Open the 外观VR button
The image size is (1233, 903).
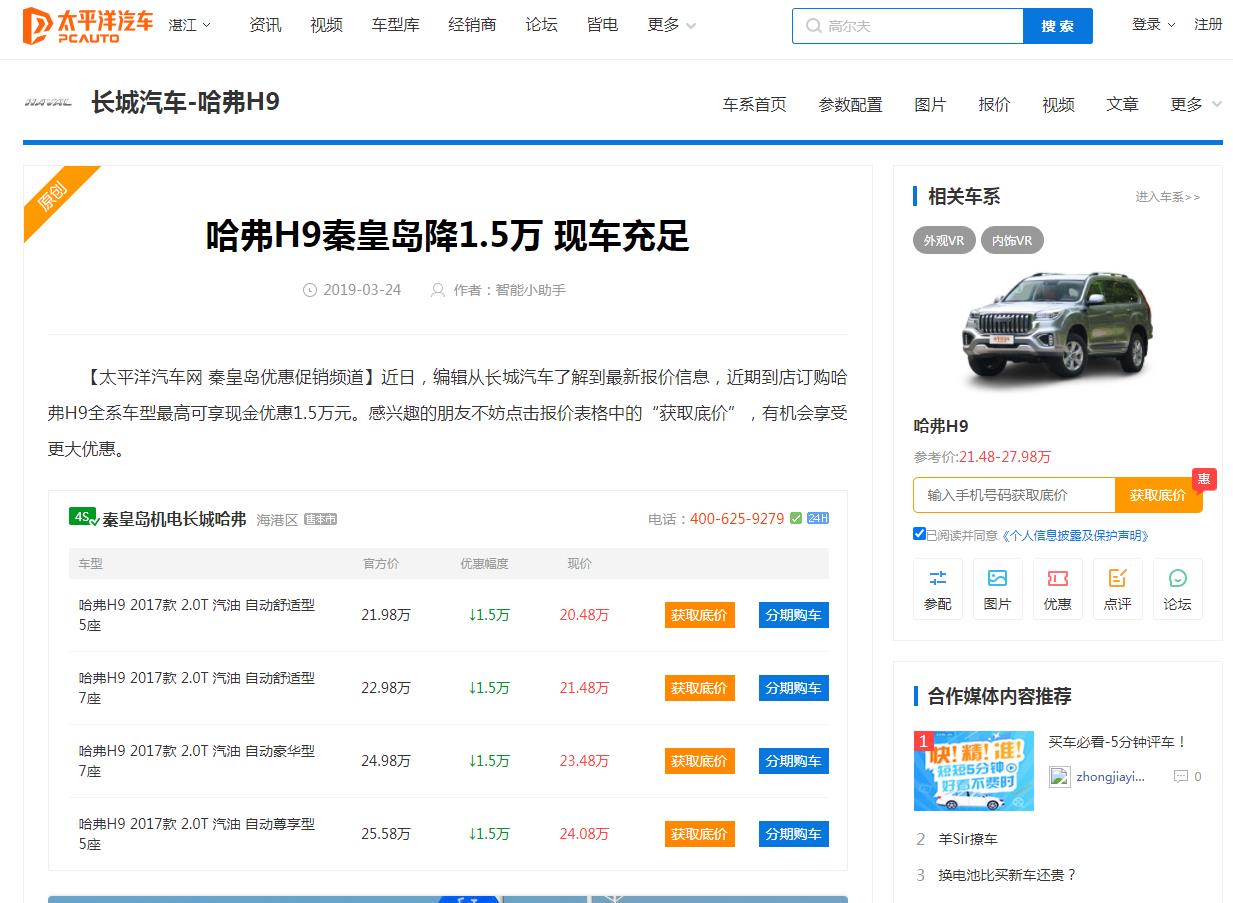944,241
